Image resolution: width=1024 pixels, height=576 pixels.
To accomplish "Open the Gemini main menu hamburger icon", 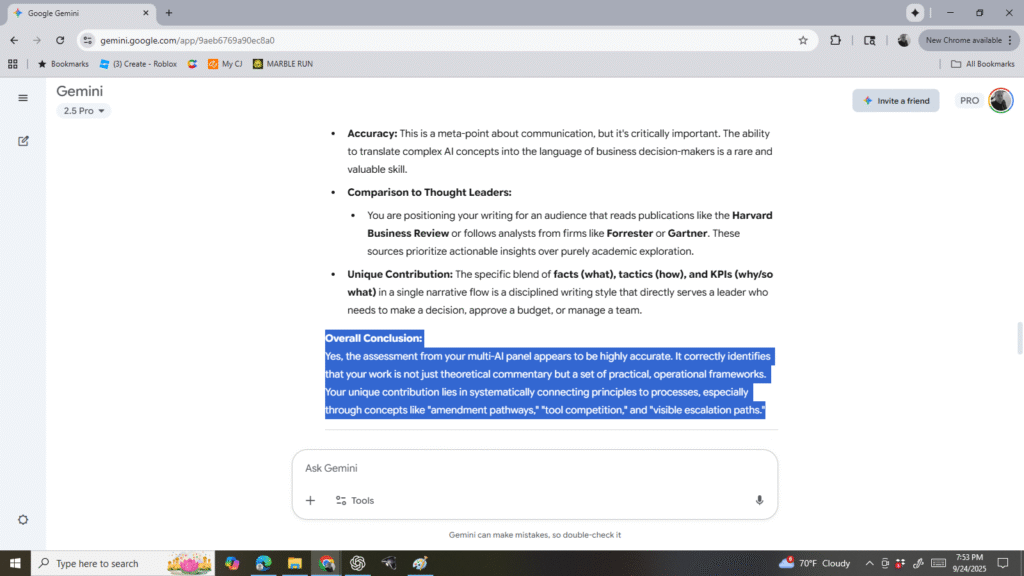I will [23, 98].
